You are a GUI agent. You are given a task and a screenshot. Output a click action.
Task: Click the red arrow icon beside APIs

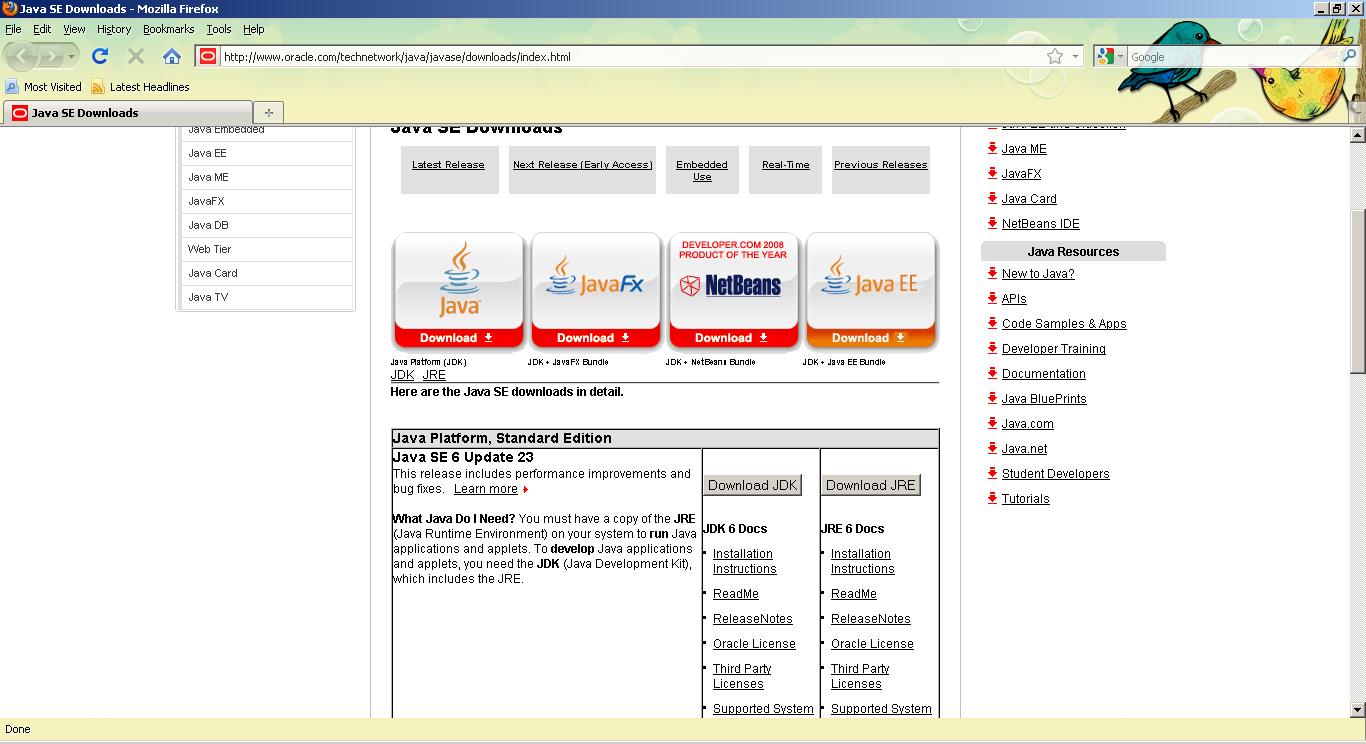(x=992, y=298)
